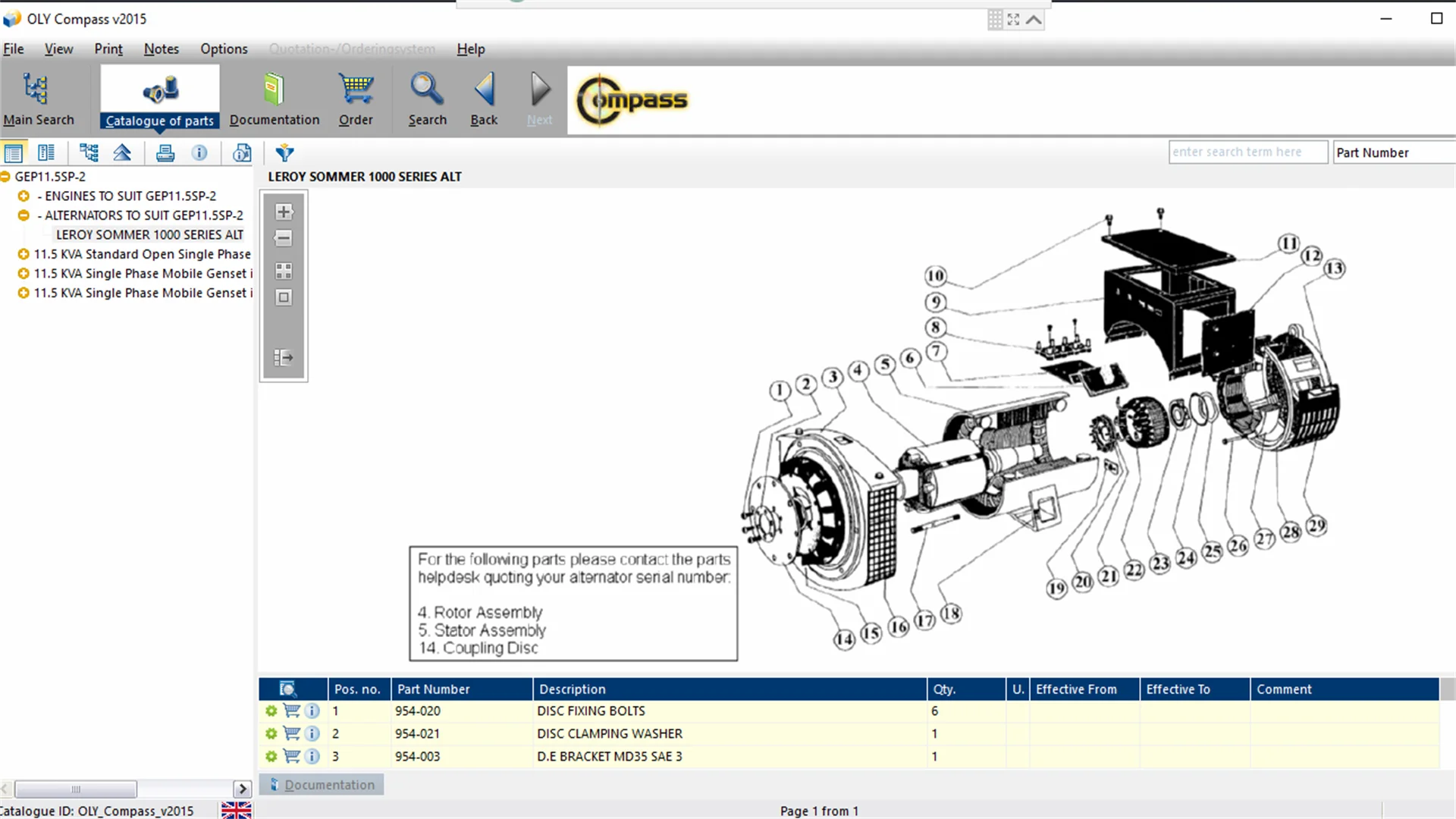
Task: Click the UK flag language icon
Action: [236, 810]
